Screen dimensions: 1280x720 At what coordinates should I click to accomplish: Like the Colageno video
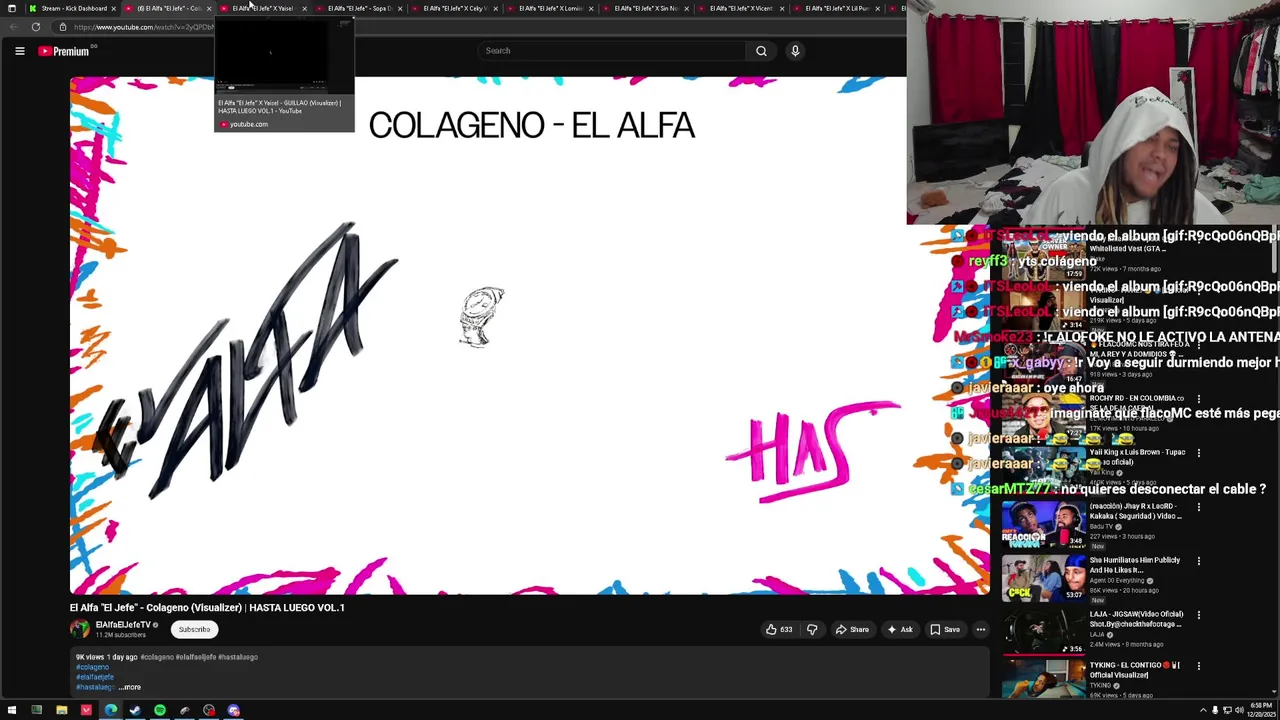pos(779,630)
